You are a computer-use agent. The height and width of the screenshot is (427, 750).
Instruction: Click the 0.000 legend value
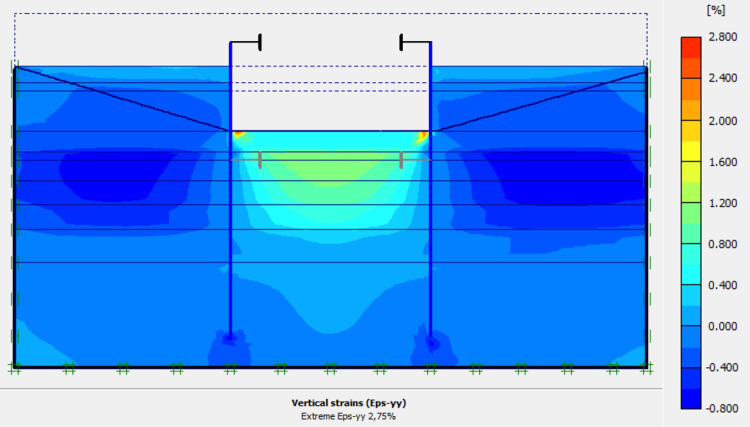pos(722,327)
